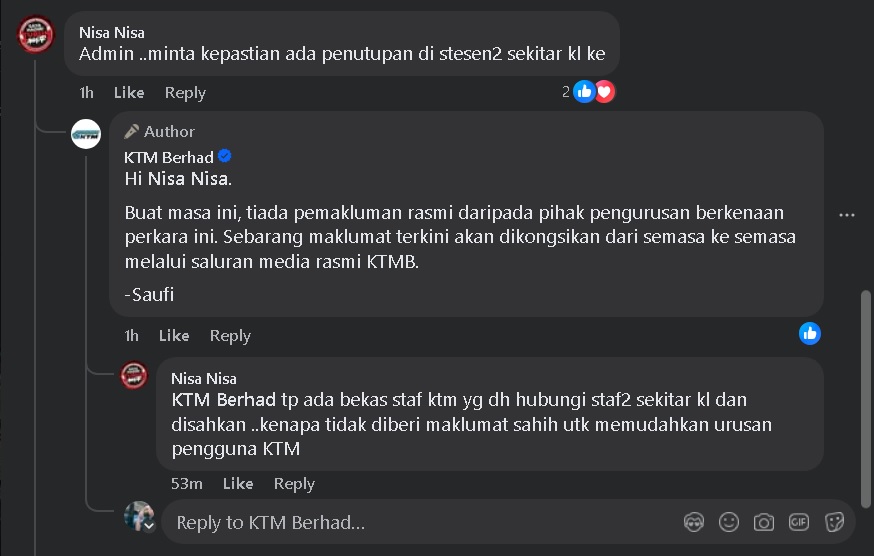Screen dimensions: 874x556
Task: Reply to KTM Berhad's comment
Action: click(x=230, y=336)
